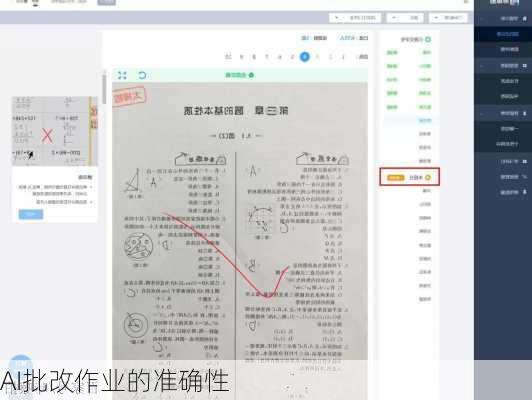Open the arithmetic homework thumbnail with the red X
This screenshot has height=400, width=532.
point(55,131)
